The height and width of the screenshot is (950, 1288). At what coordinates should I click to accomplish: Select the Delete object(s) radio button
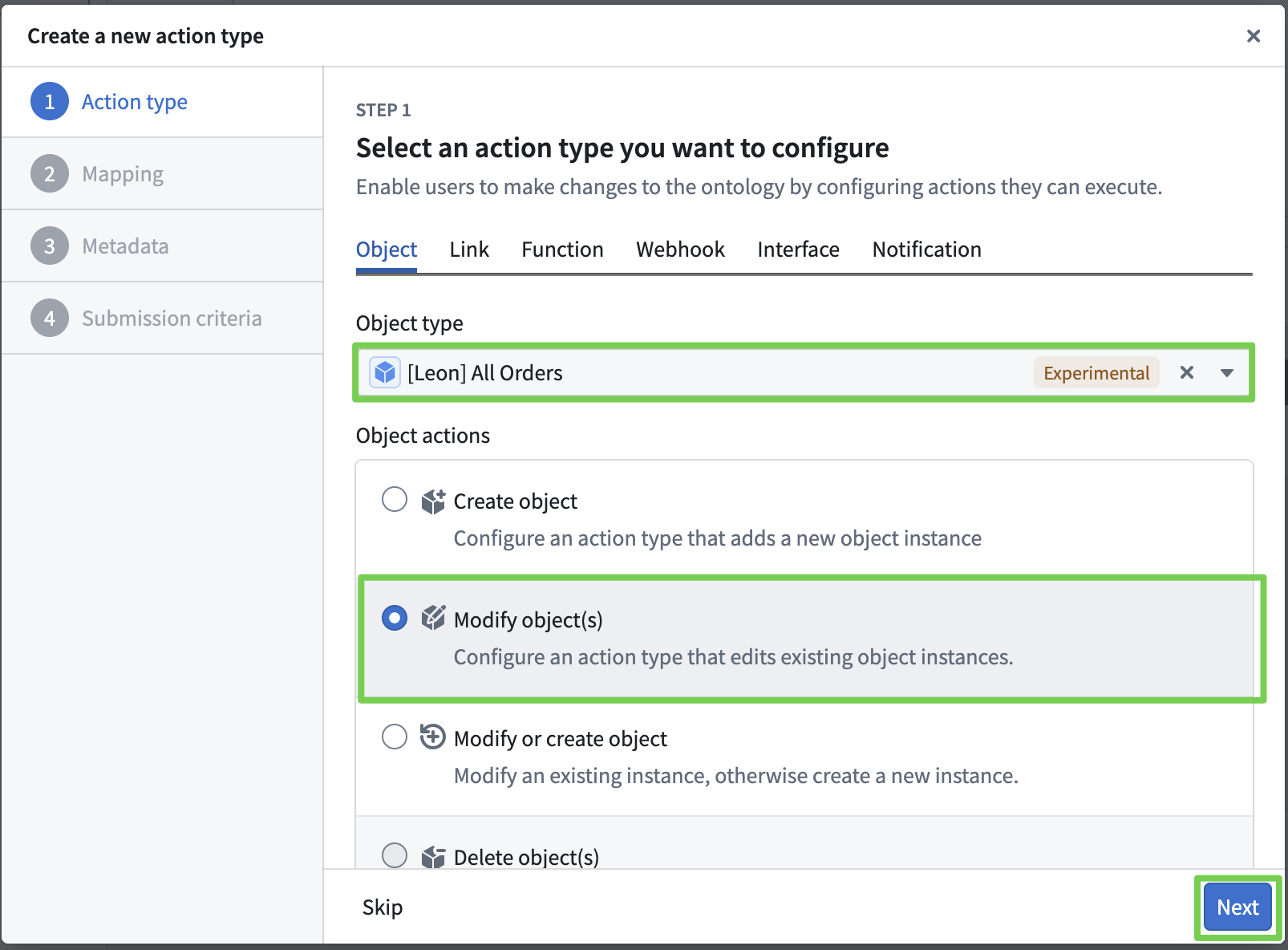[x=395, y=855]
